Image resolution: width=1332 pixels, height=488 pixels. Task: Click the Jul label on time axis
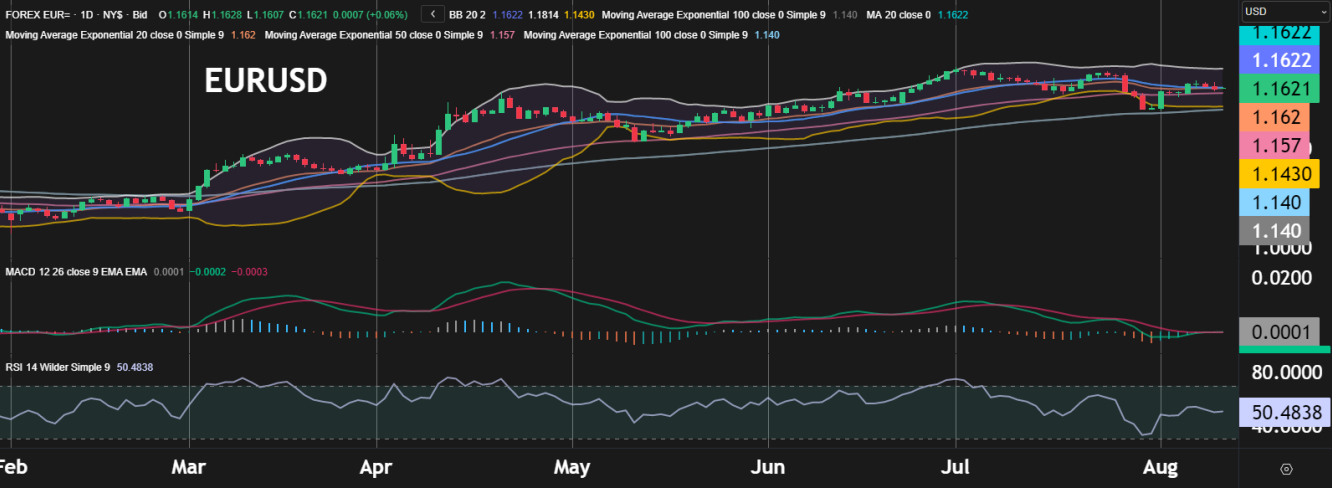957,467
